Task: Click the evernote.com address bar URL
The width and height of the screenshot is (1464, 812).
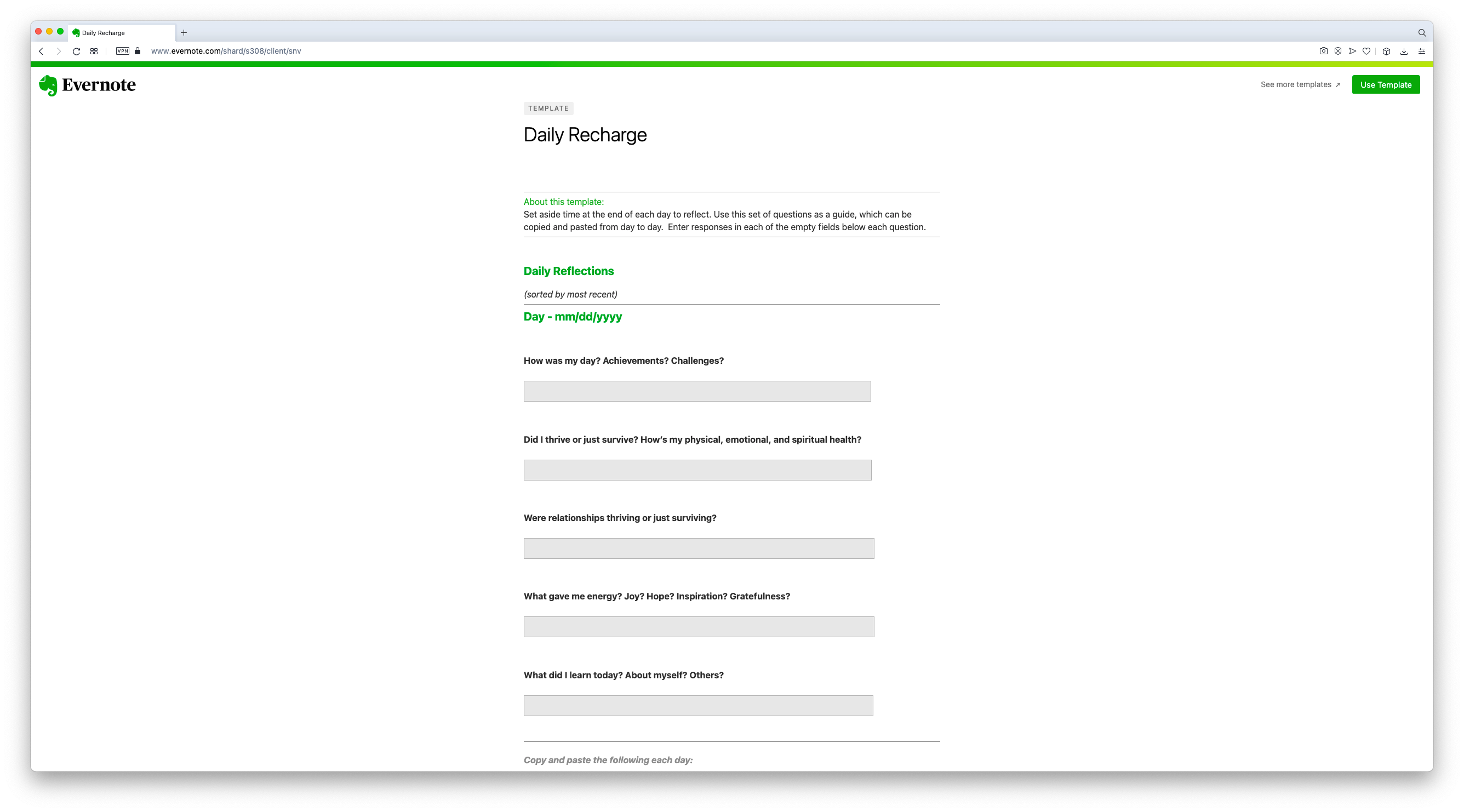Action: pos(226,51)
